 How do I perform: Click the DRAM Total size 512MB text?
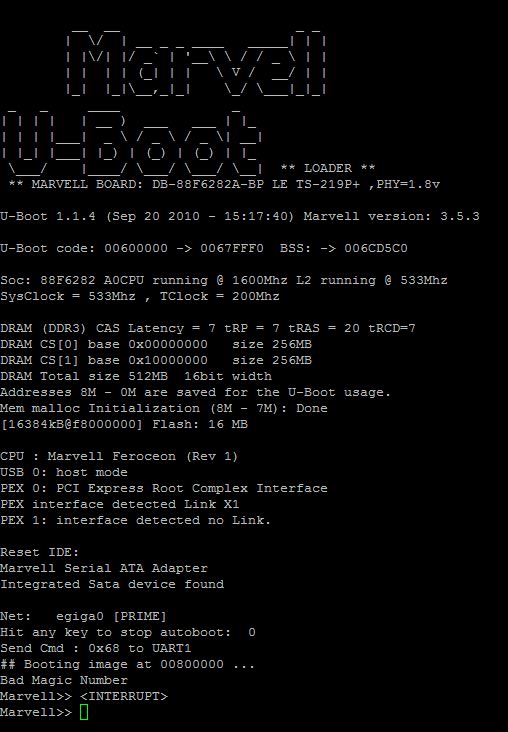click(x=88, y=376)
